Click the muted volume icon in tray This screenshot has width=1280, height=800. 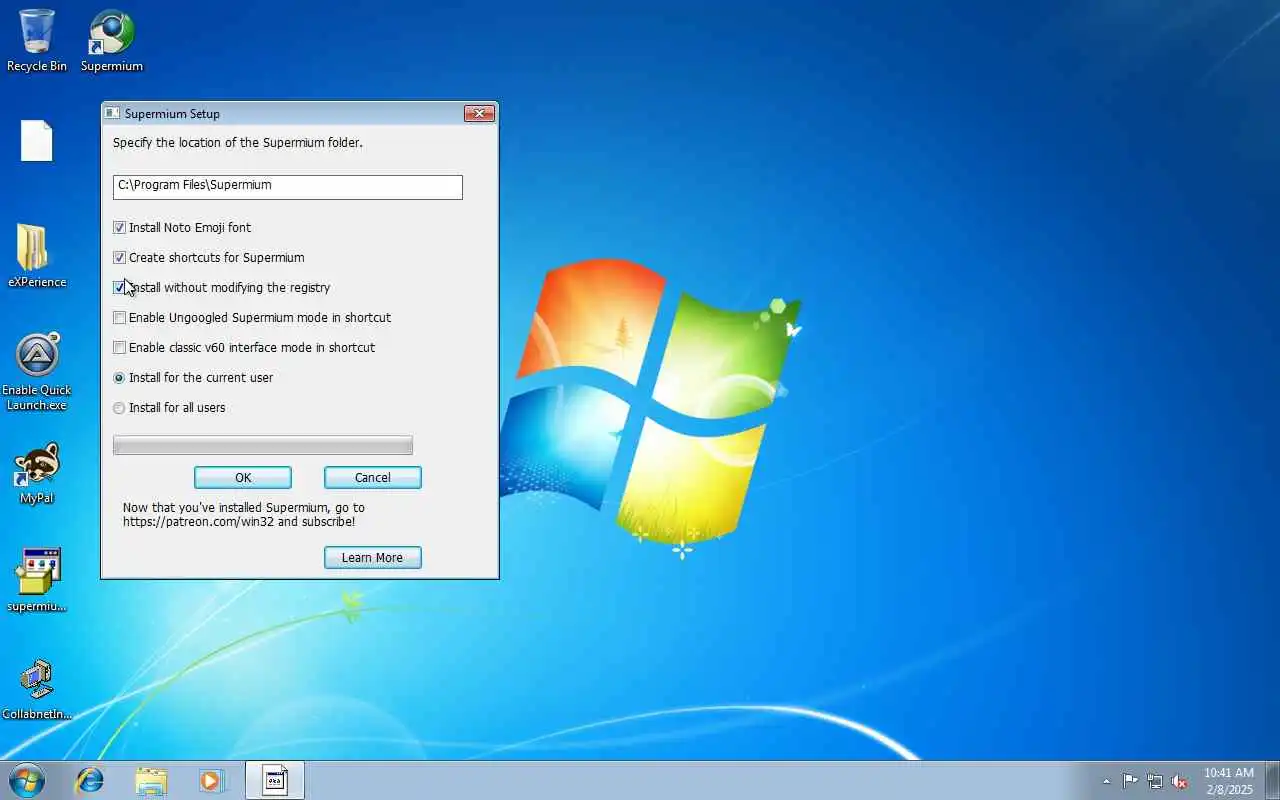point(1180,781)
